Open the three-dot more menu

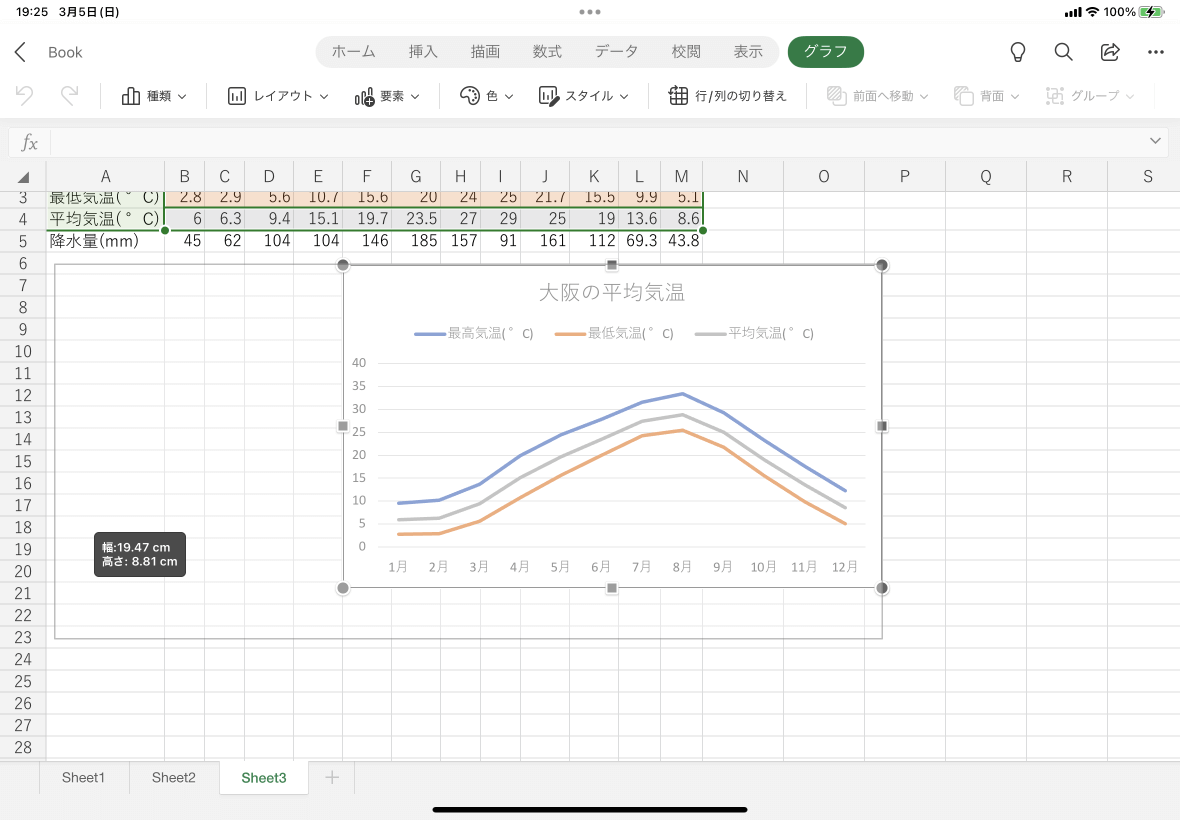[x=1156, y=52]
